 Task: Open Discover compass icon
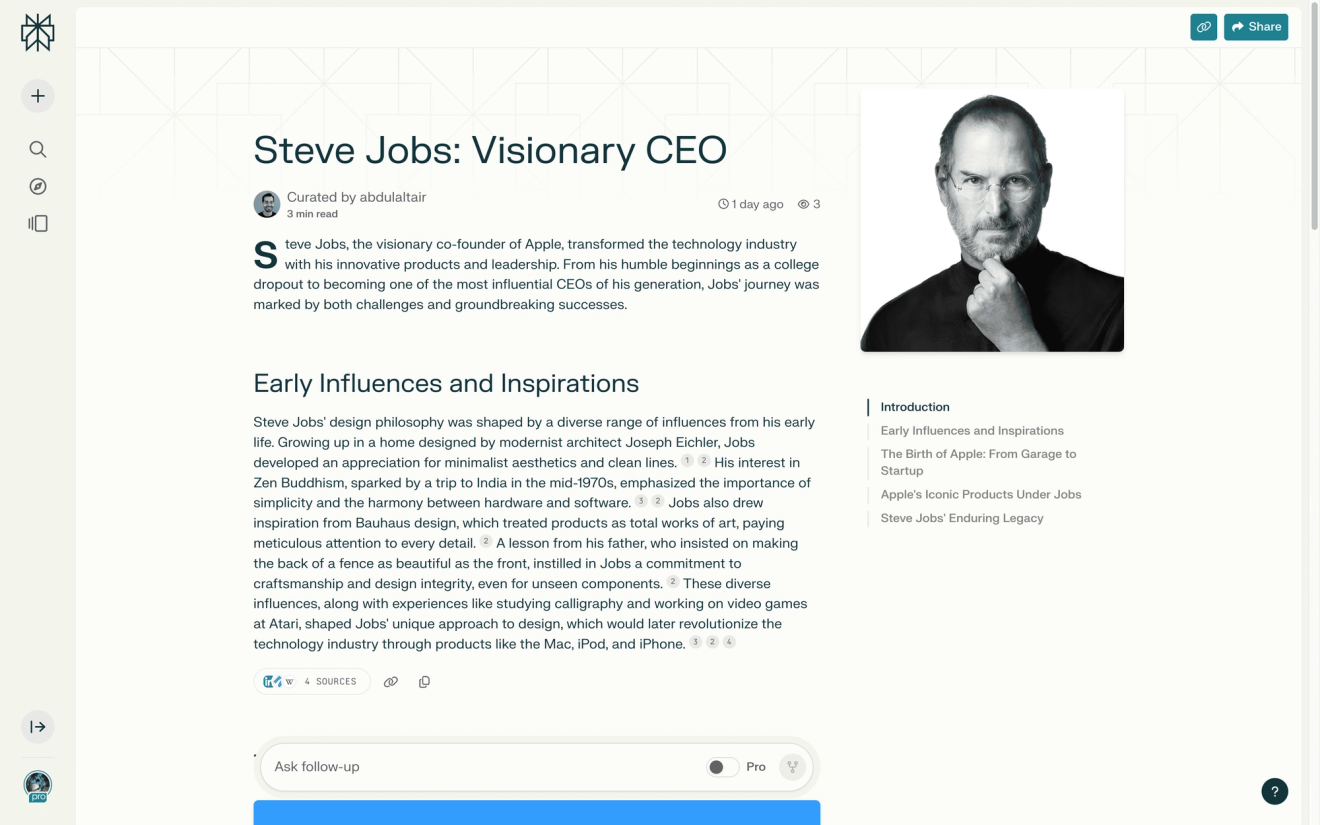(x=38, y=186)
